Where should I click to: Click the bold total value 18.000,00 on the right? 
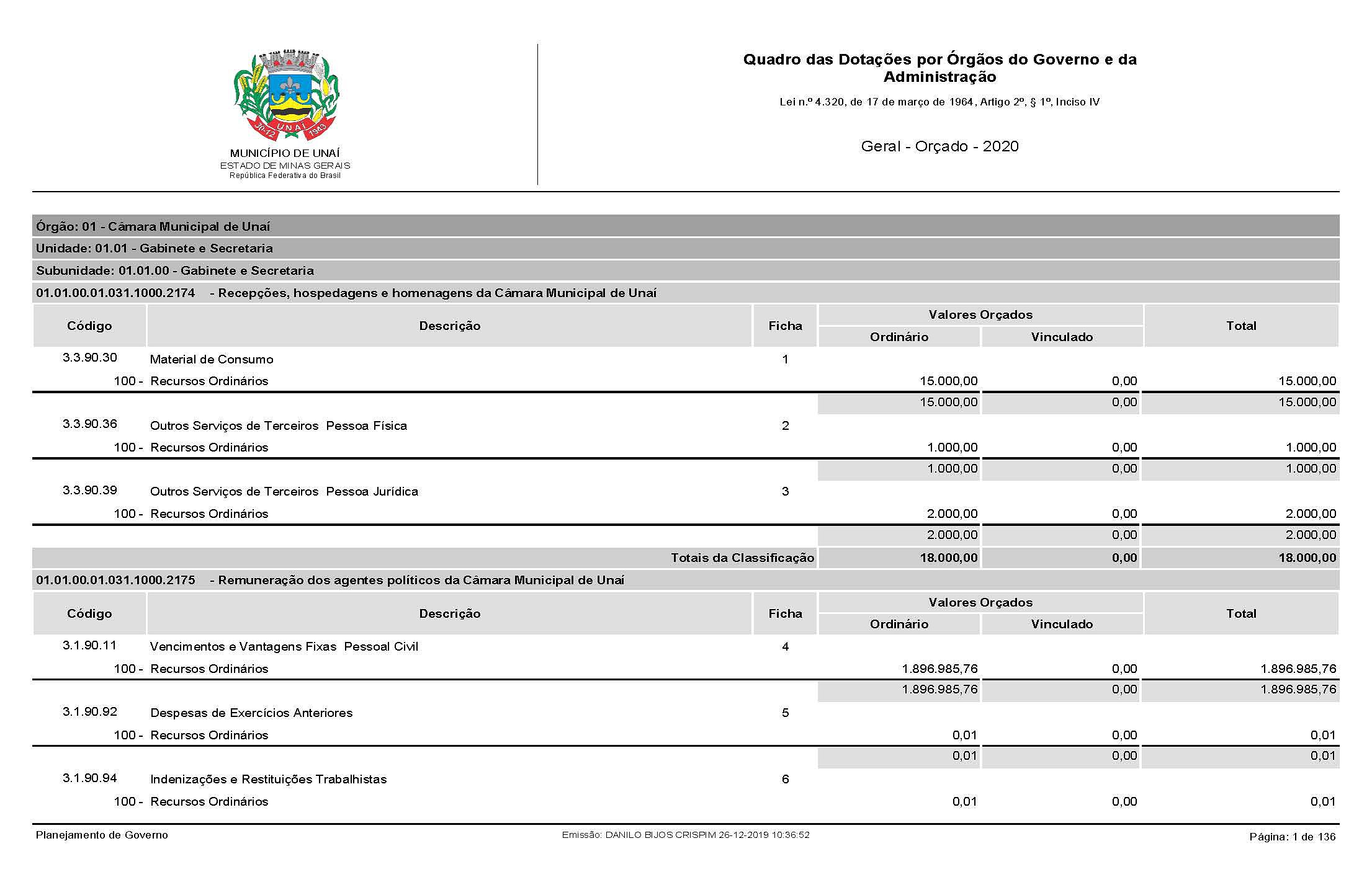[1307, 558]
